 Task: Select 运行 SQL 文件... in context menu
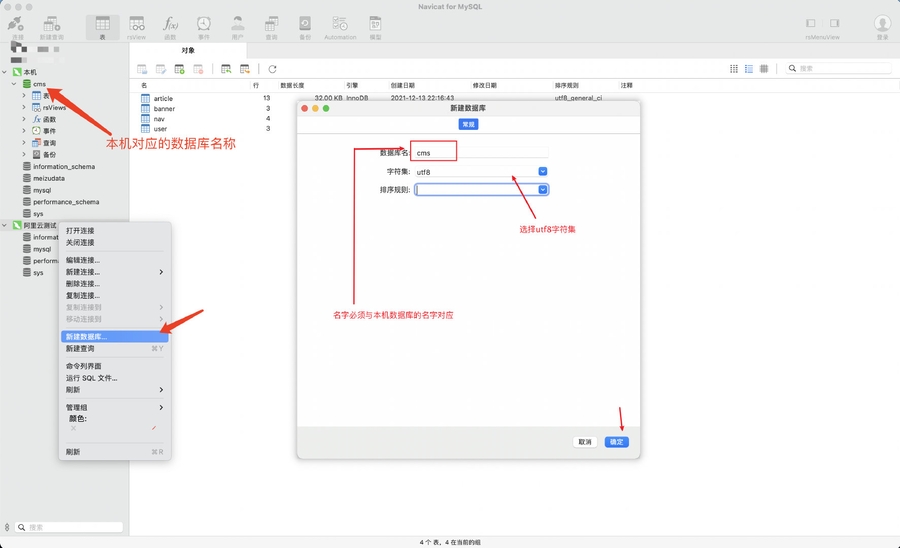pyautogui.click(x=92, y=378)
